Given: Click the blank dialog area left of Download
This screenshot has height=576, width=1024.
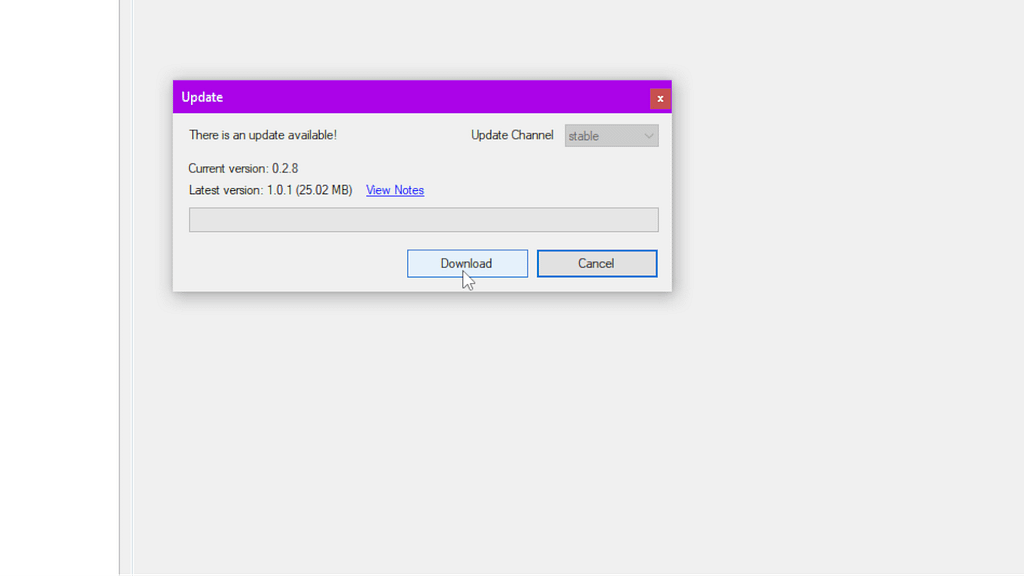Looking at the screenshot, I should coord(290,264).
